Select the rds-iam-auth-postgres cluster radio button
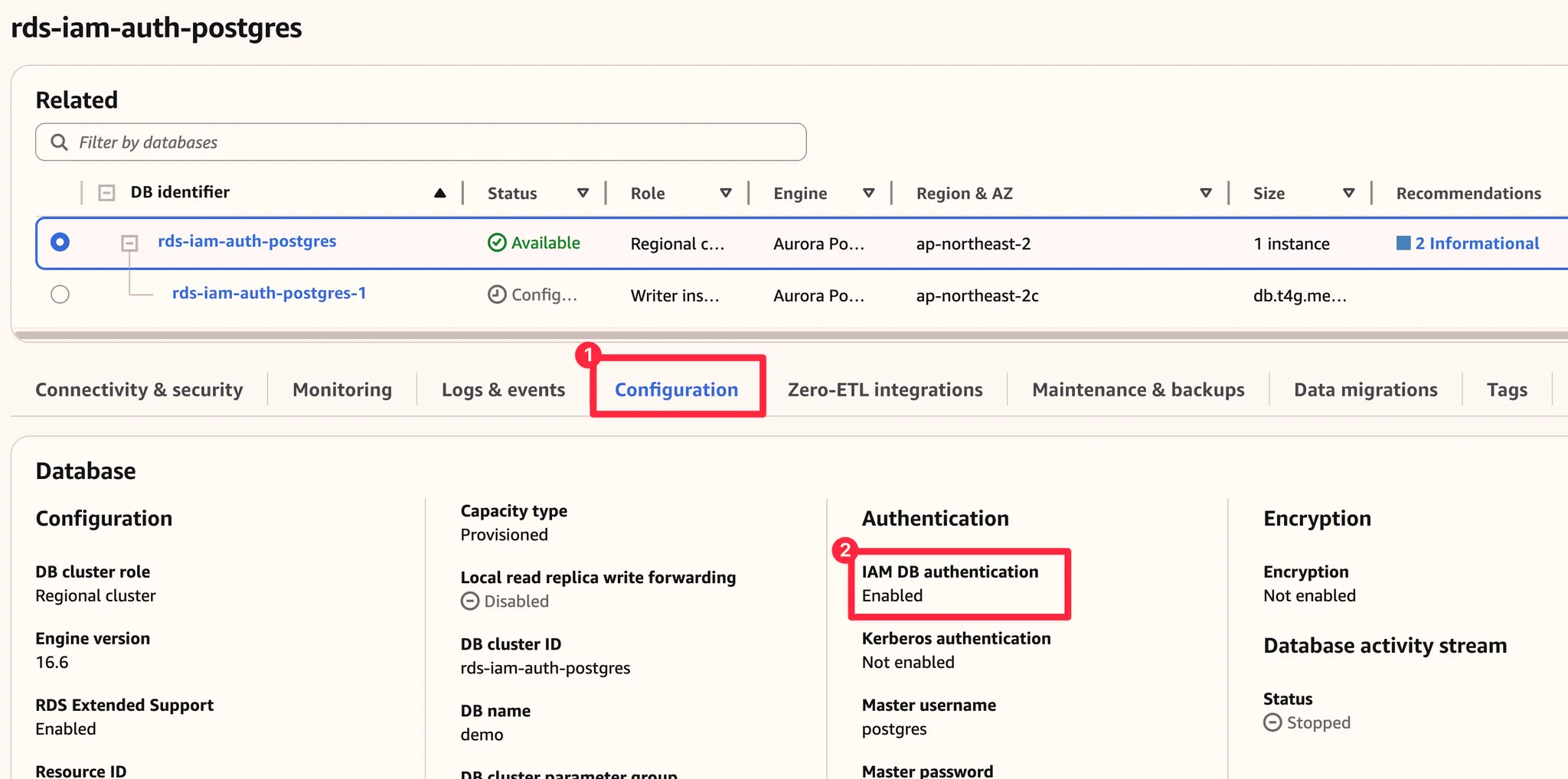This screenshot has width=1568, height=779. 60,243
